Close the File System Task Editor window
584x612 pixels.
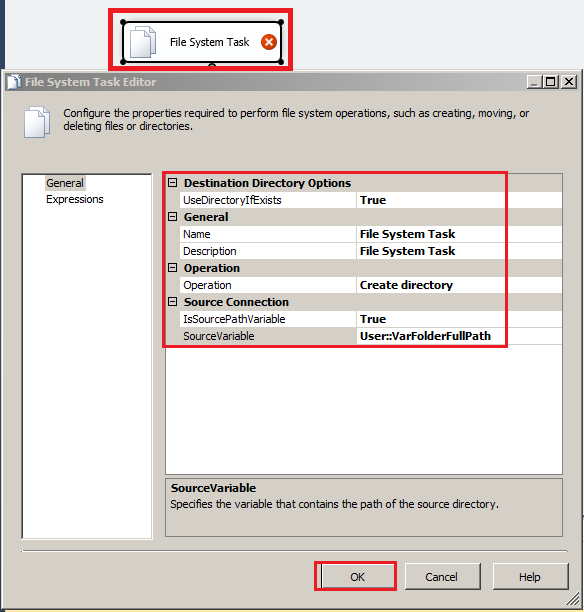point(569,82)
